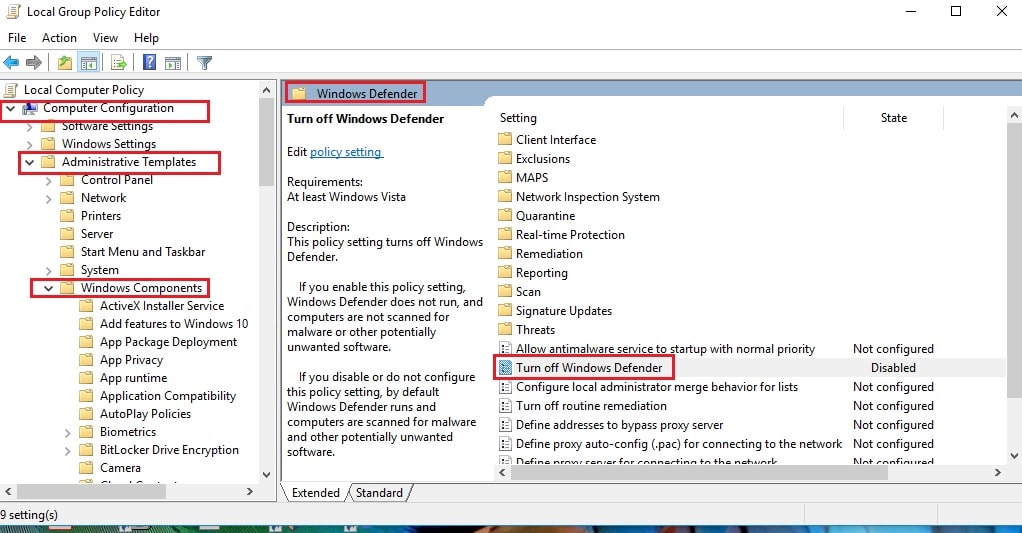1022x533 pixels.
Task: Click the State column header
Action: pos(893,117)
